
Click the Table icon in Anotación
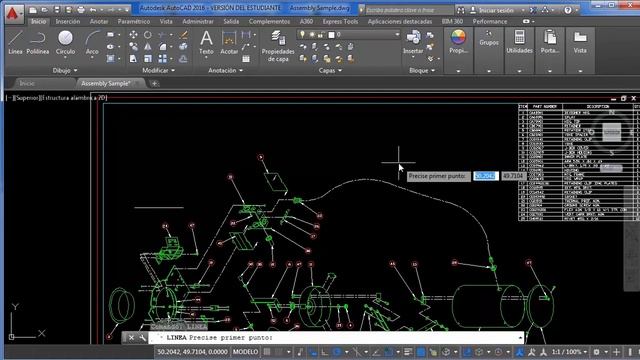[246, 59]
